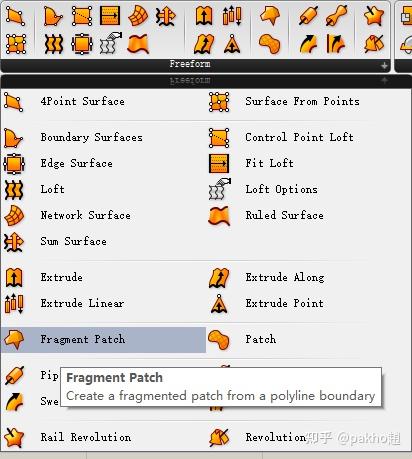Click the Loft Options icon in list
Image resolution: width=412 pixels, height=459 pixels.
219,189
